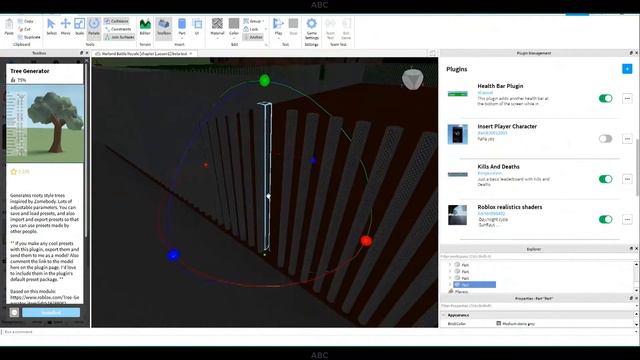Click the BrickColor swatch in Properties

(x=498, y=323)
